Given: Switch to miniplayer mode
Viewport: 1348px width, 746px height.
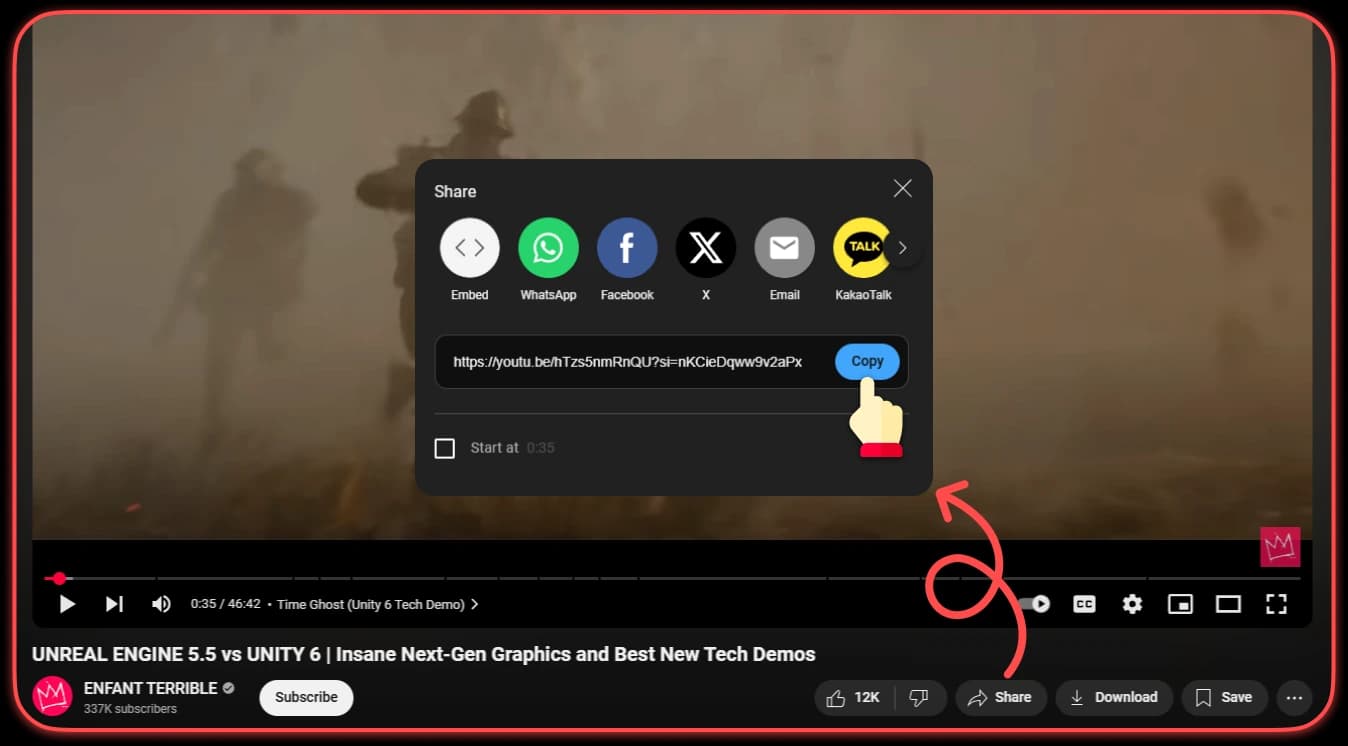Looking at the screenshot, I should (x=1180, y=604).
